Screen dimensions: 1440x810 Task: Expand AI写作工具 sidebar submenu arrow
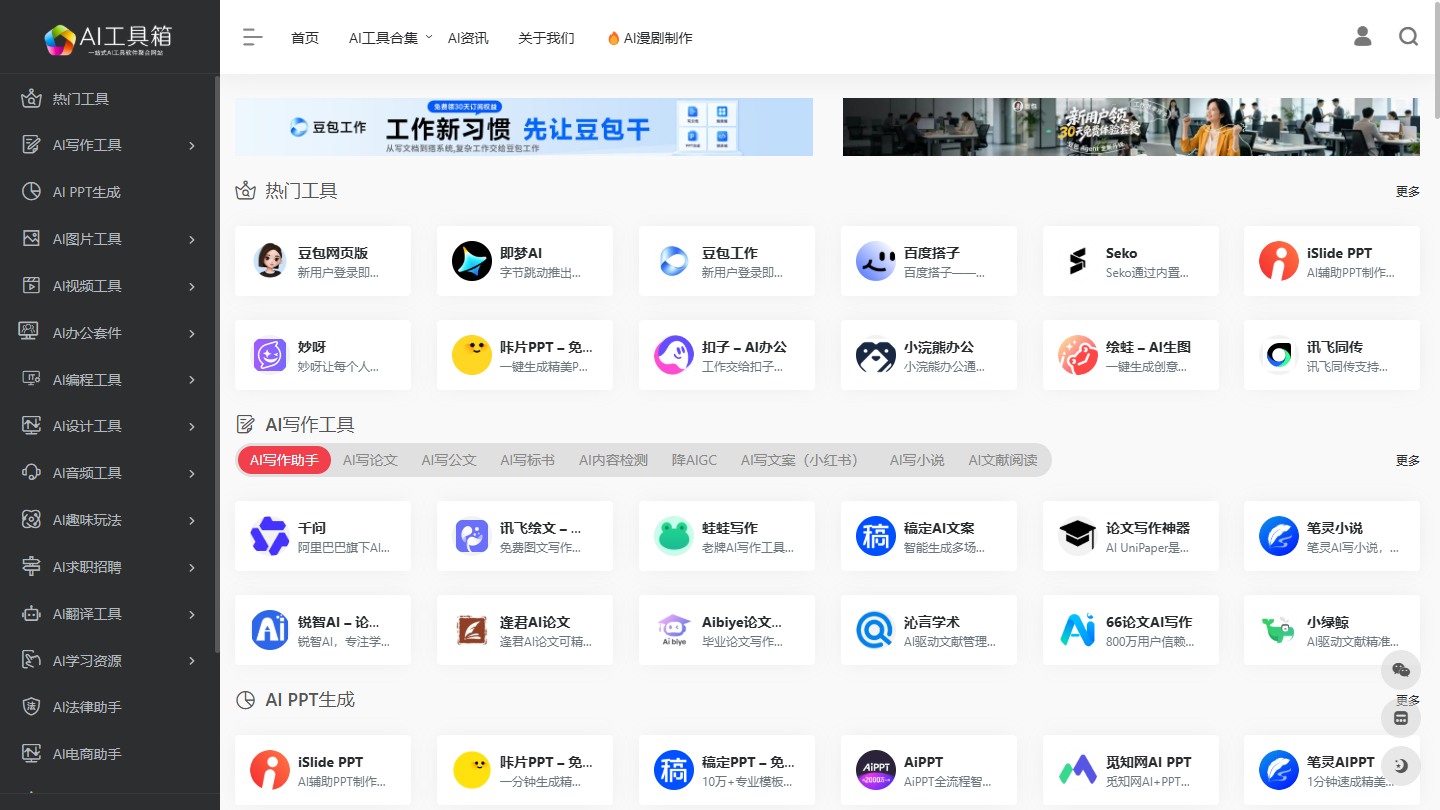192,146
